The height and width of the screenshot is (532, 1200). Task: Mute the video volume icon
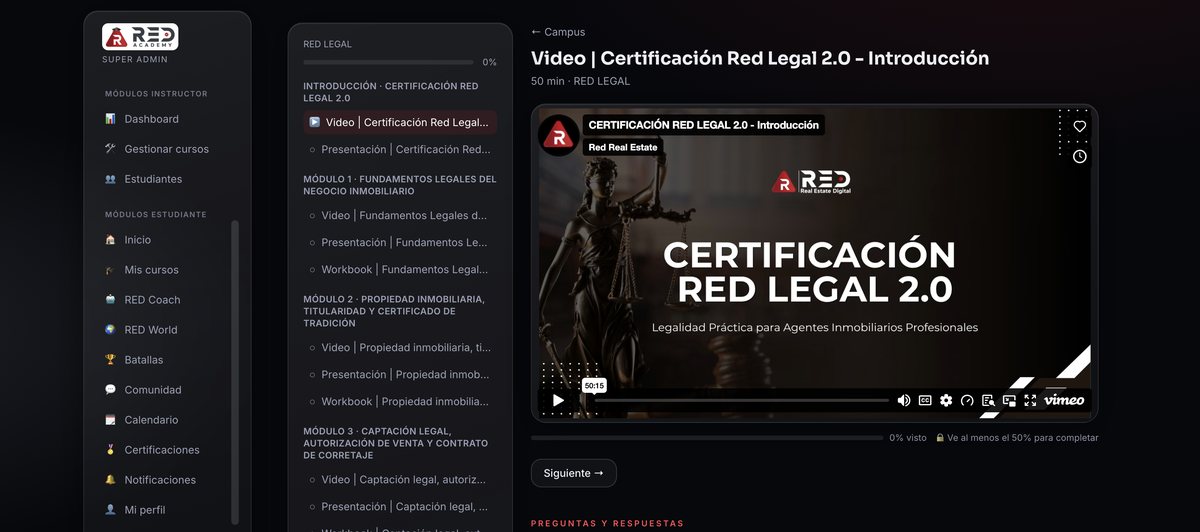[x=903, y=400]
